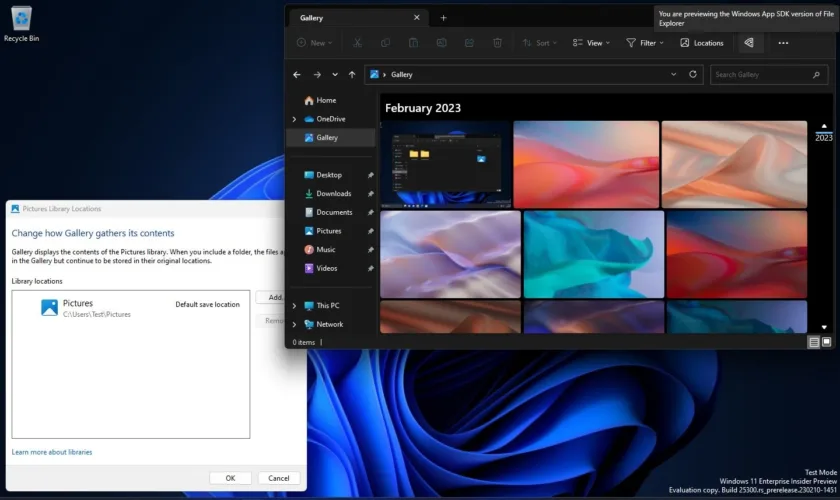Switch to the details view layout icon
This screenshot has width=840, height=500.
[813, 342]
